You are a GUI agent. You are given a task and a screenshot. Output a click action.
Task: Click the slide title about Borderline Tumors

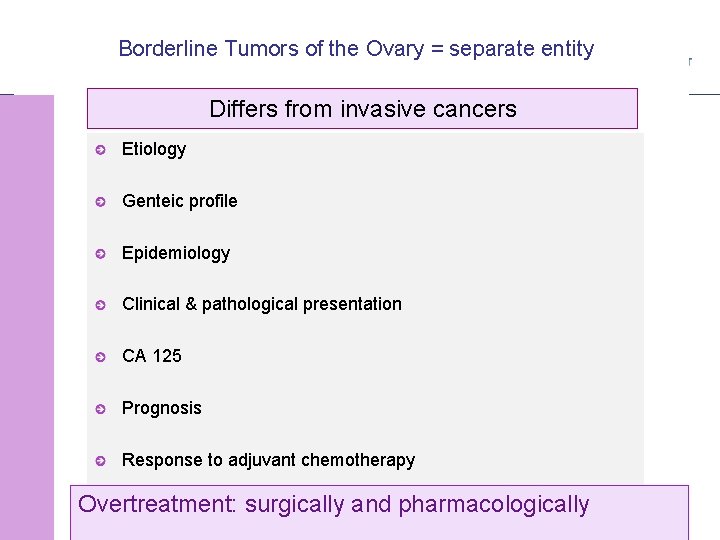point(356,48)
